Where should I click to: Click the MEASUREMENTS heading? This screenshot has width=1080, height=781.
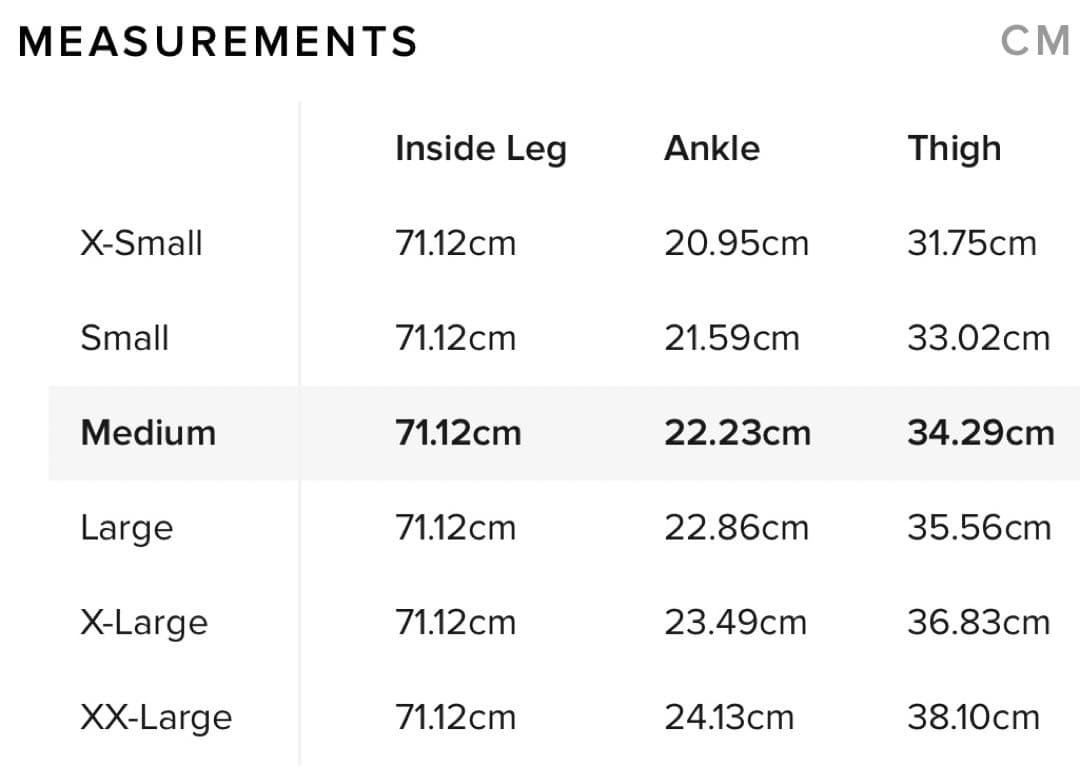click(x=218, y=42)
